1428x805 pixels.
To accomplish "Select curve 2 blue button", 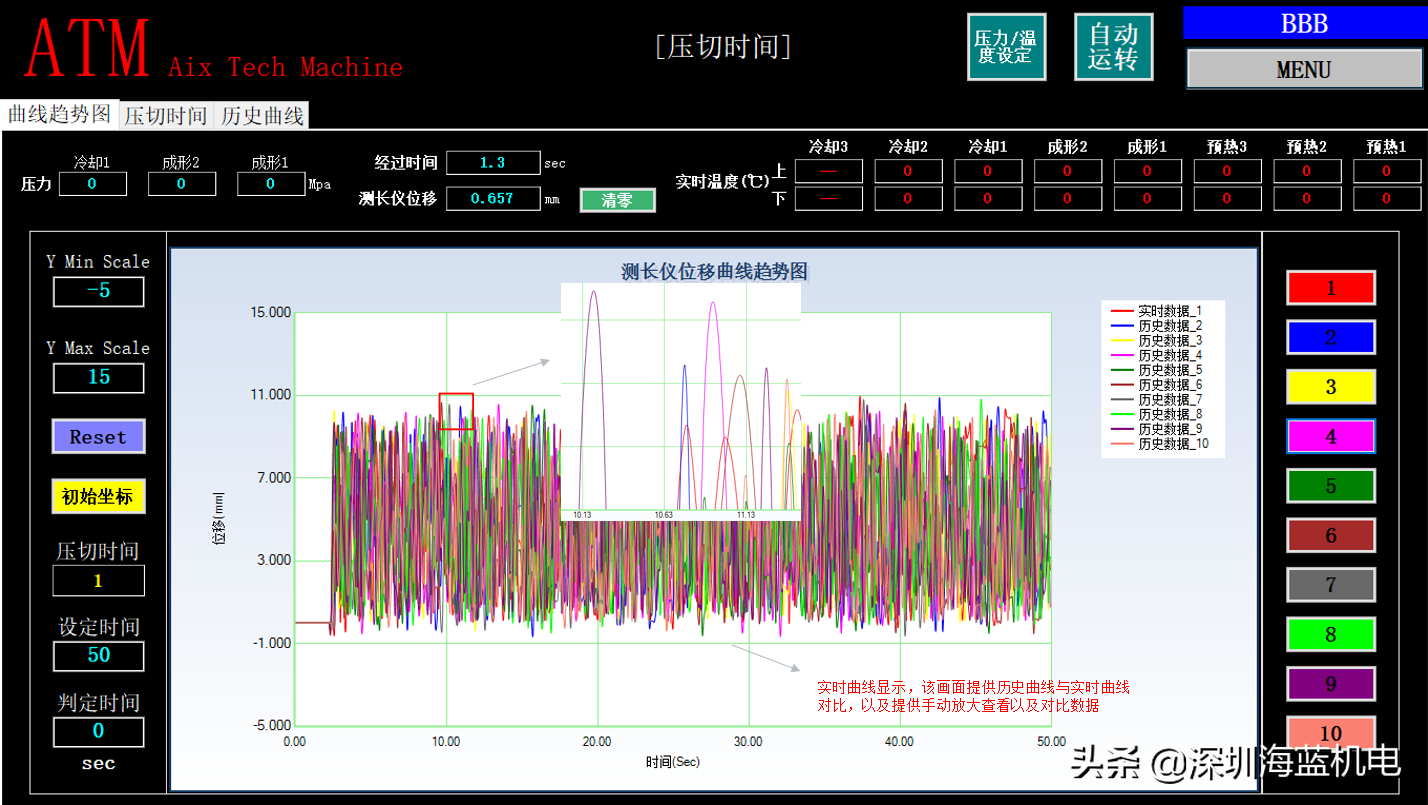I will point(1330,337).
